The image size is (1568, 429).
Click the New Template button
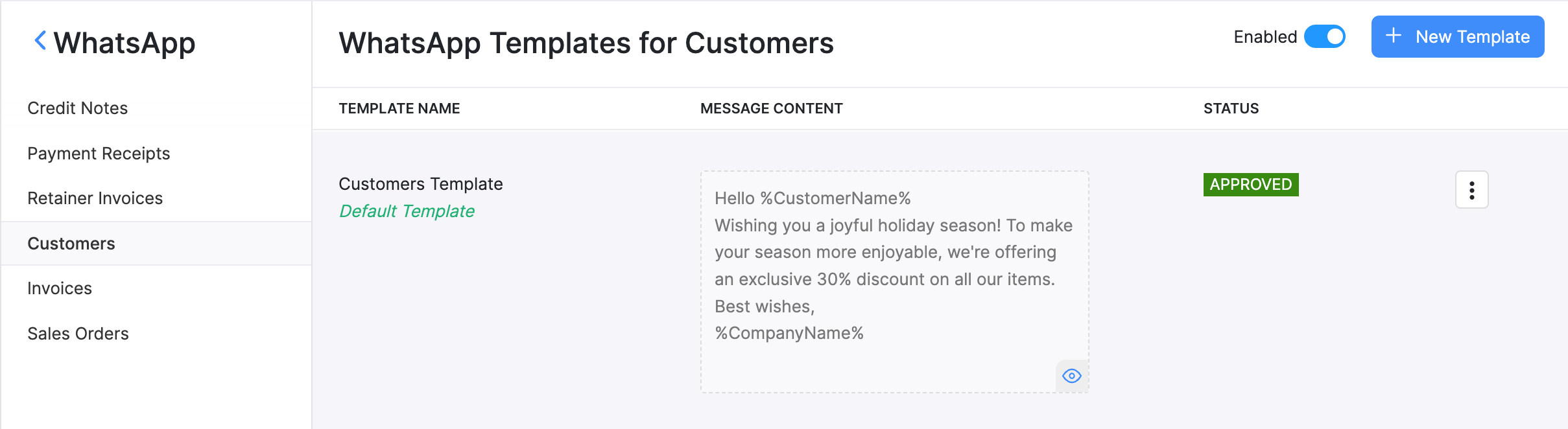(x=1457, y=37)
